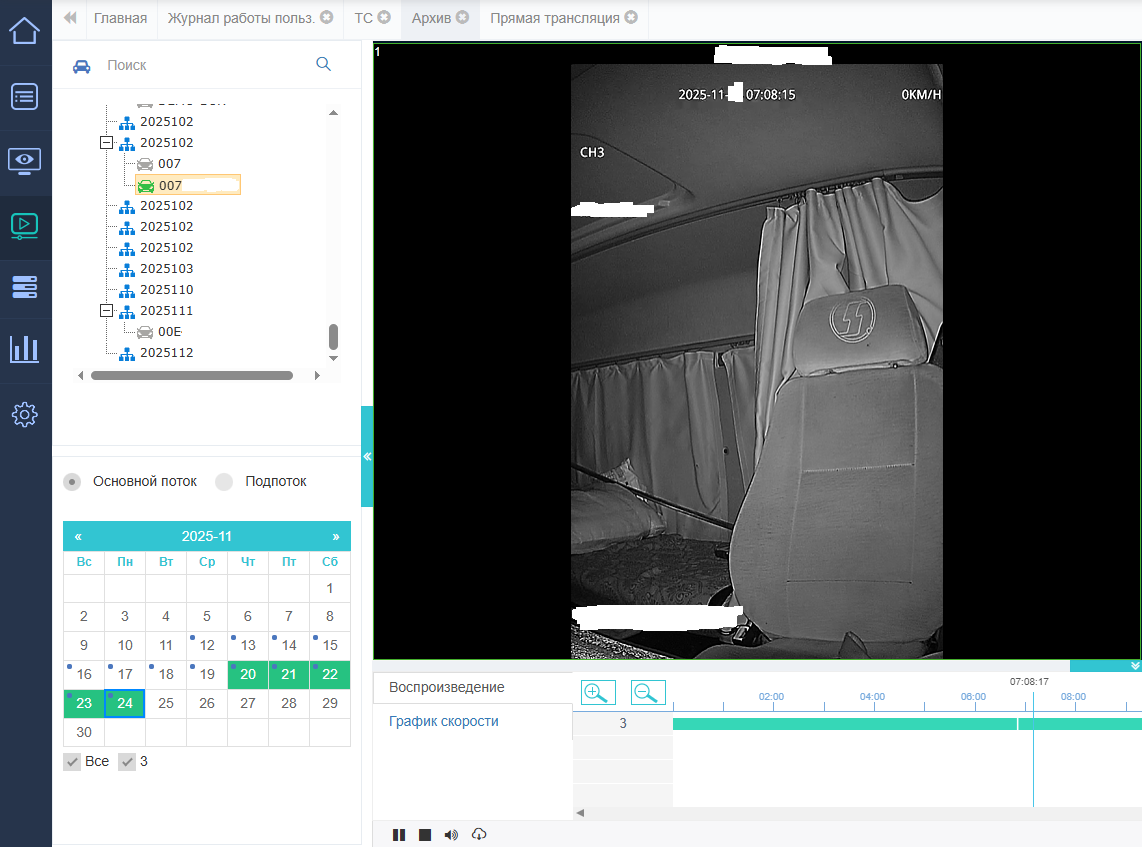Viewport: 1147px width, 847px height.
Task: Toggle the Все checkbox
Action: [72, 762]
